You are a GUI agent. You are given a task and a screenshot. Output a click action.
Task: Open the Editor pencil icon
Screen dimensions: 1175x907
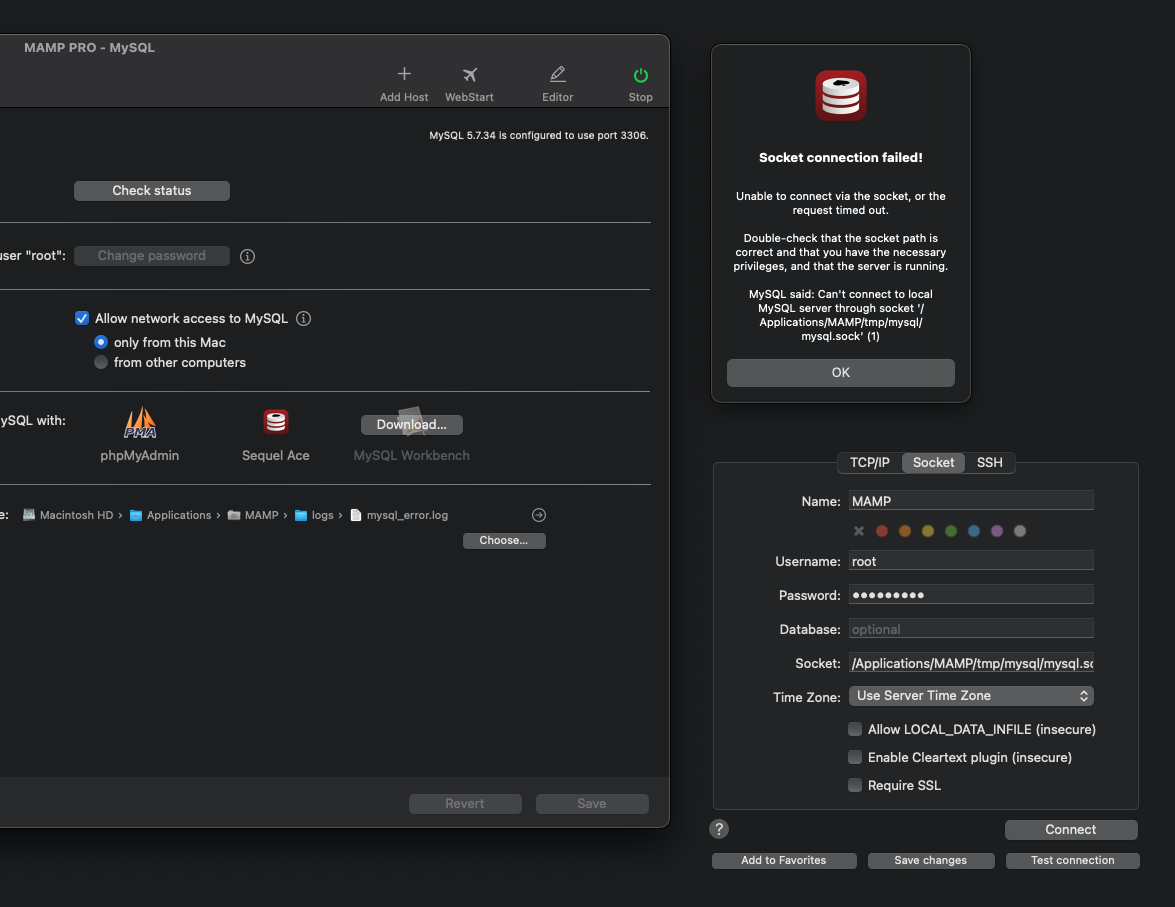click(558, 74)
